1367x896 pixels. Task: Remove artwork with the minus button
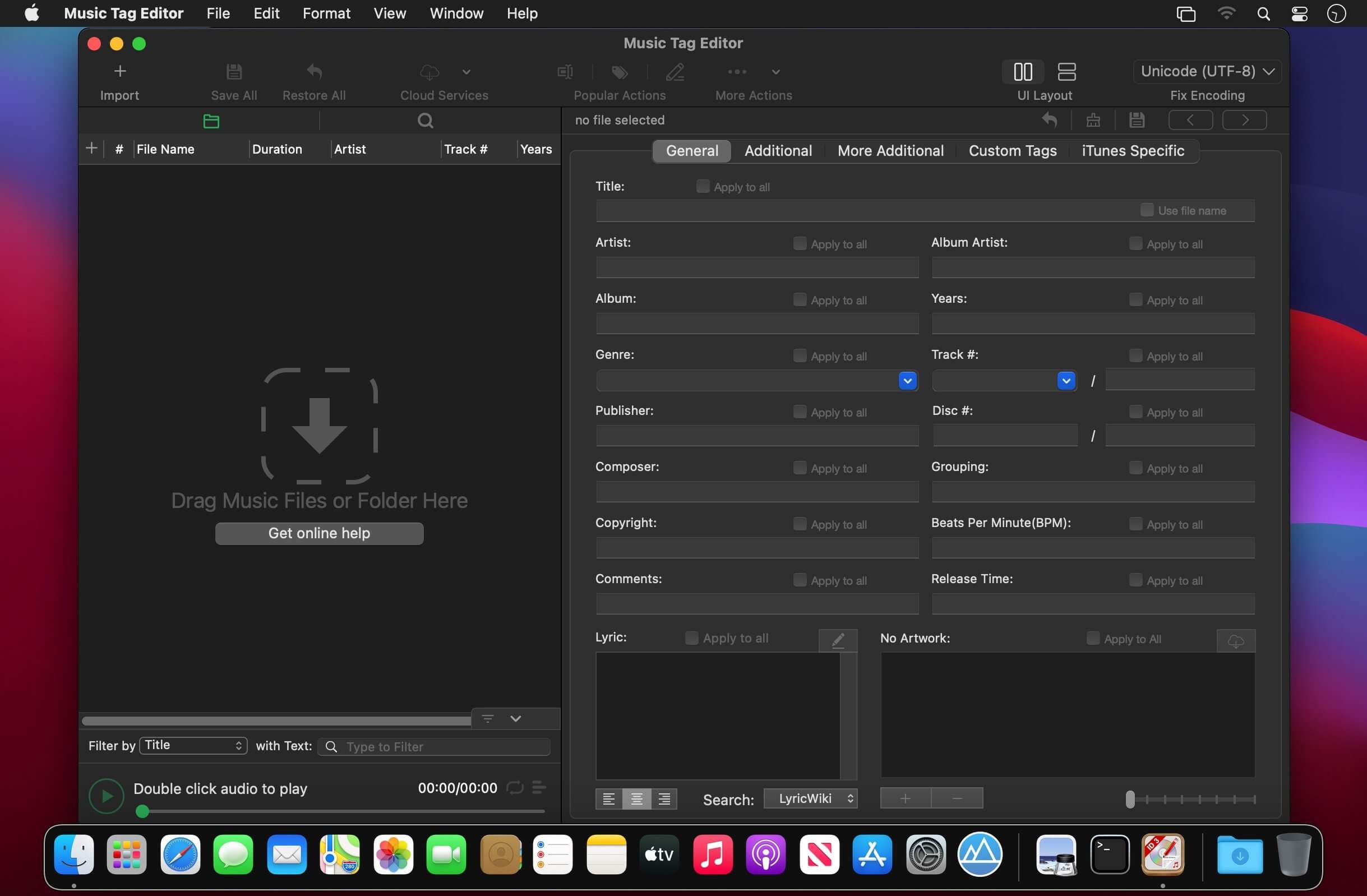tap(957, 798)
